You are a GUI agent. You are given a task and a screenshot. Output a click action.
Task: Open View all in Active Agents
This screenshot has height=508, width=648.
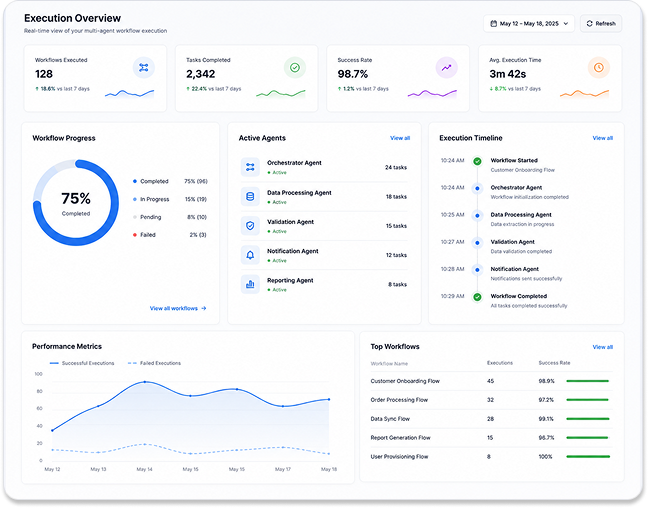click(x=400, y=138)
